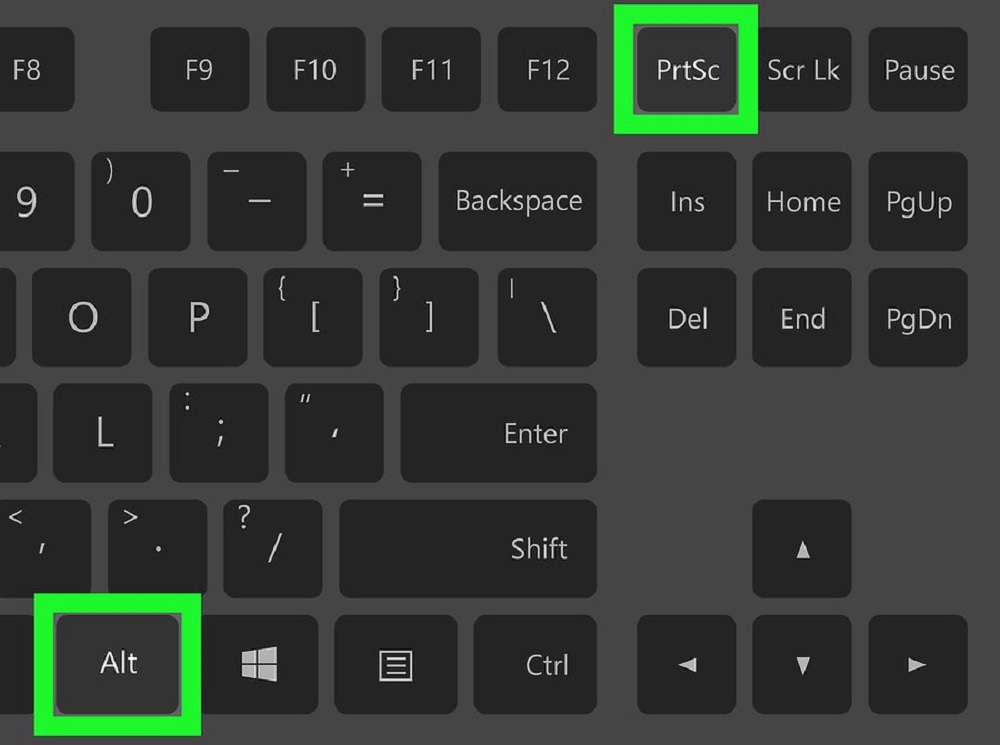1000x745 pixels.
Task: Click the Enter key
Action: (499, 432)
